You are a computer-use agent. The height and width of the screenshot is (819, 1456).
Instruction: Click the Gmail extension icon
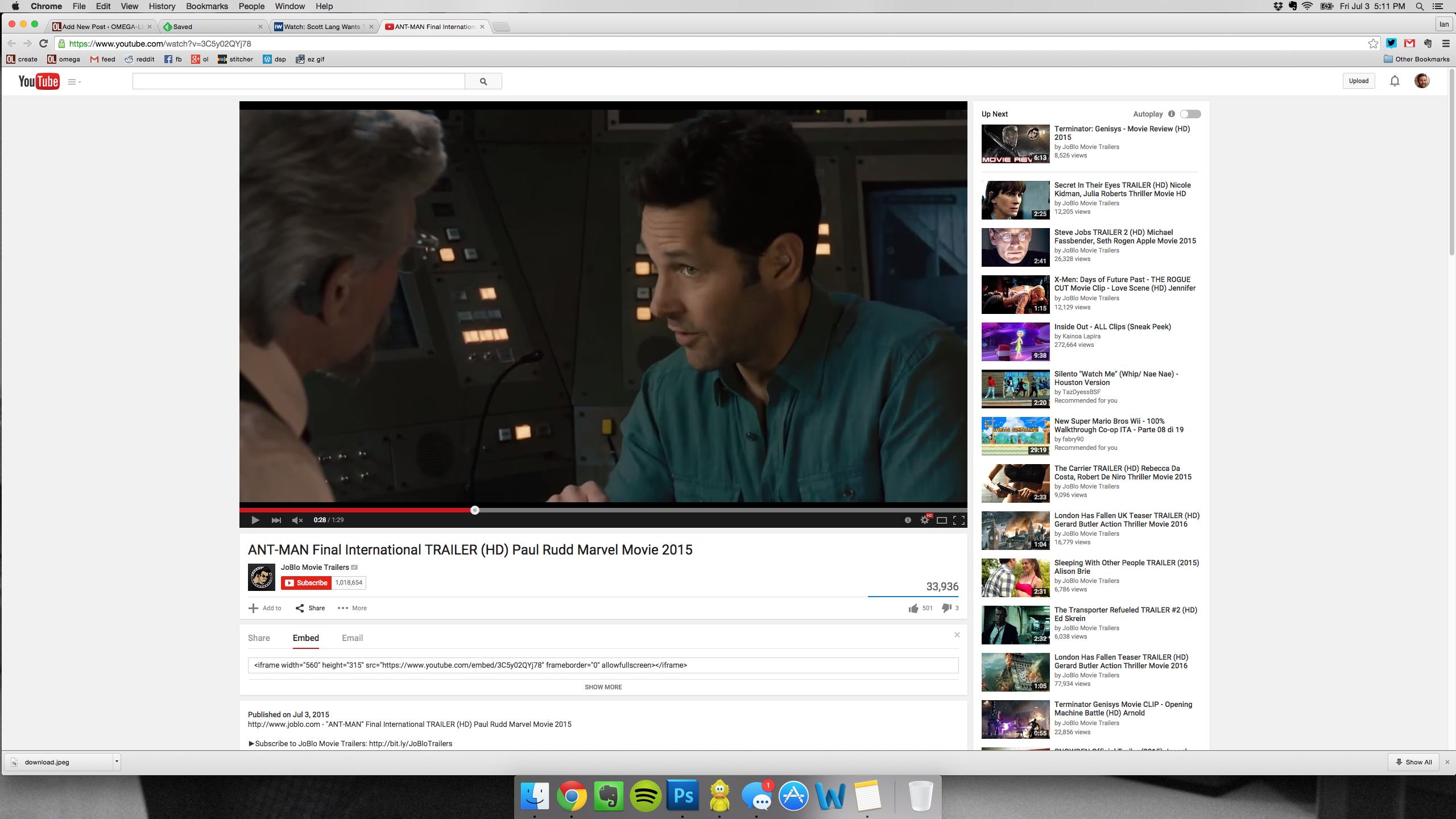point(1409,43)
